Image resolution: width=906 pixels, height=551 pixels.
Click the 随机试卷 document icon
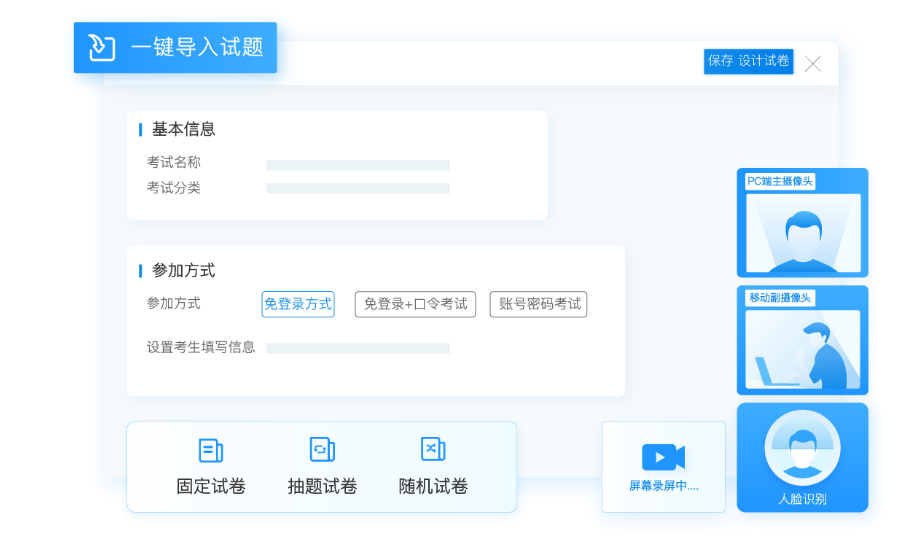click(x=433, y=450)
